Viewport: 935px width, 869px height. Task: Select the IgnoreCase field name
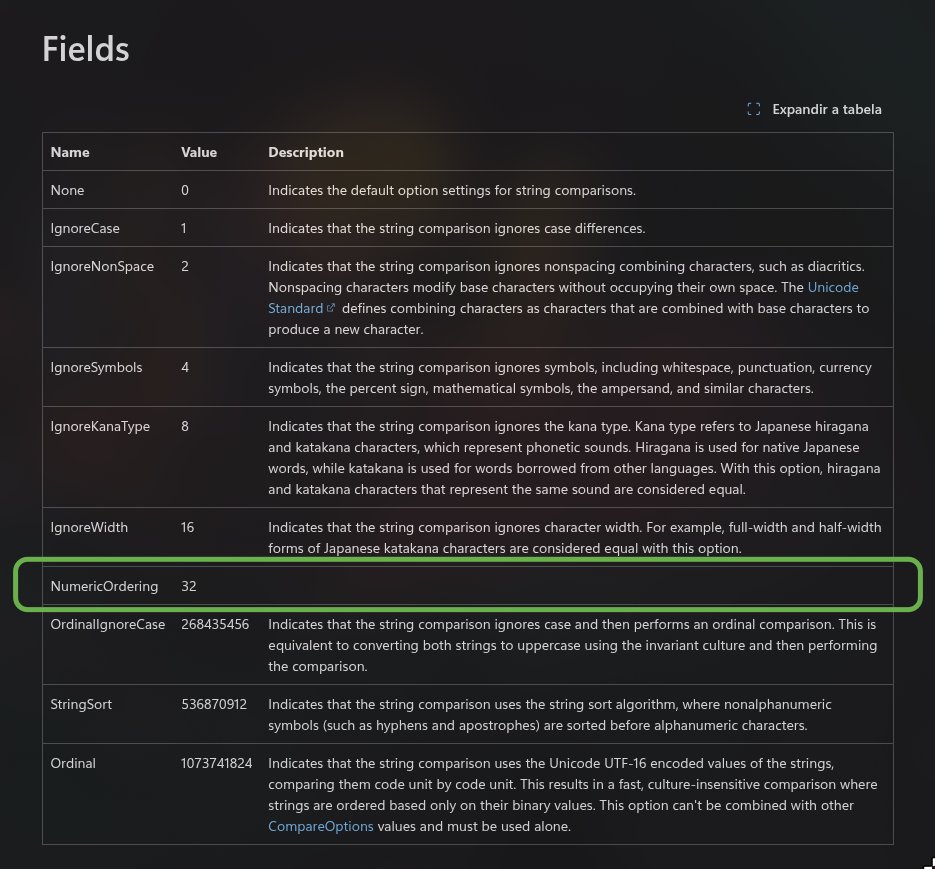(x=85, y=228)
